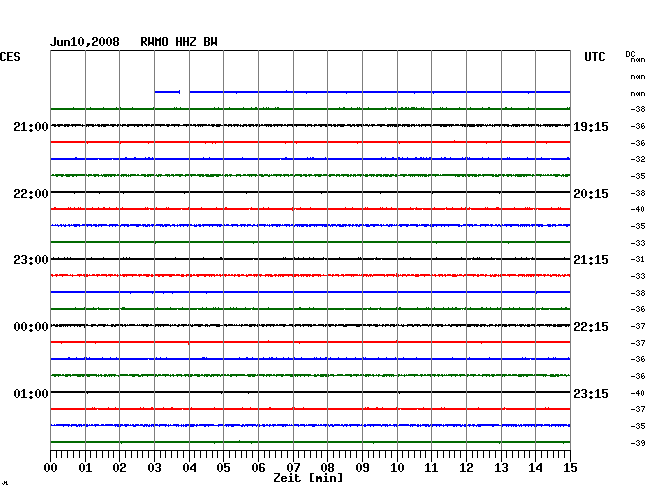Screen dimensions: 650x494
Task: Click DC value -38 beside the 20:15 row
Action: pyautogui.click(x=638, y=193)
